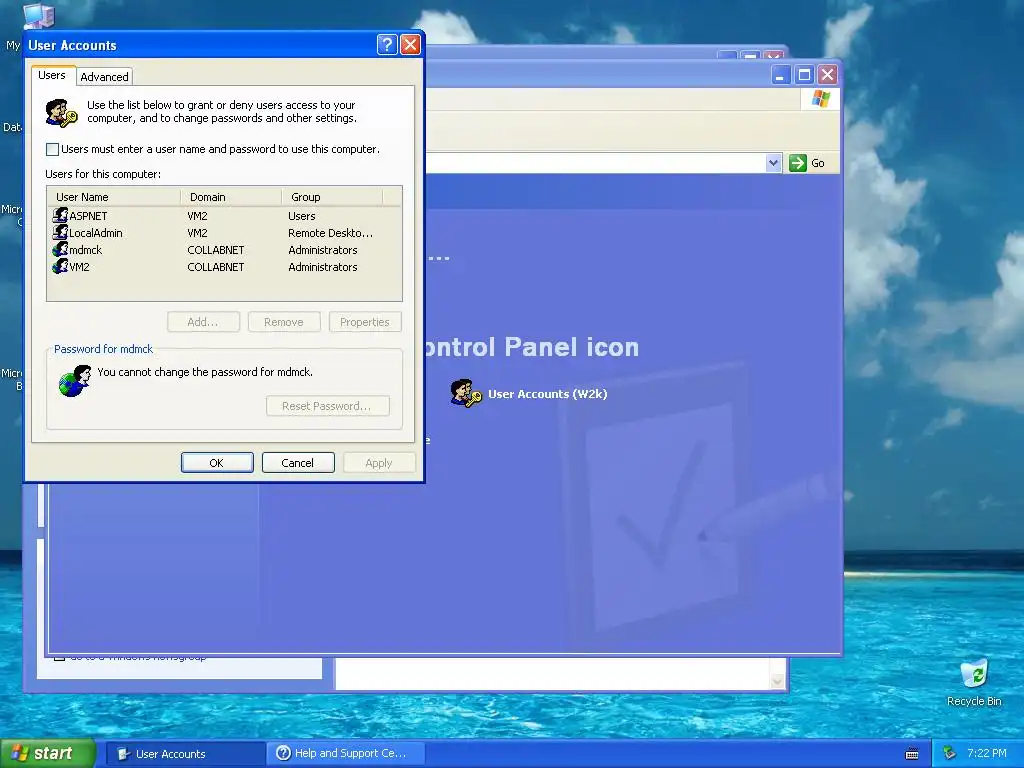Viewport: 1024px width, 768px height.
Task: Click the scrollbar down arrow in rear window
Action: pos(777,681)
